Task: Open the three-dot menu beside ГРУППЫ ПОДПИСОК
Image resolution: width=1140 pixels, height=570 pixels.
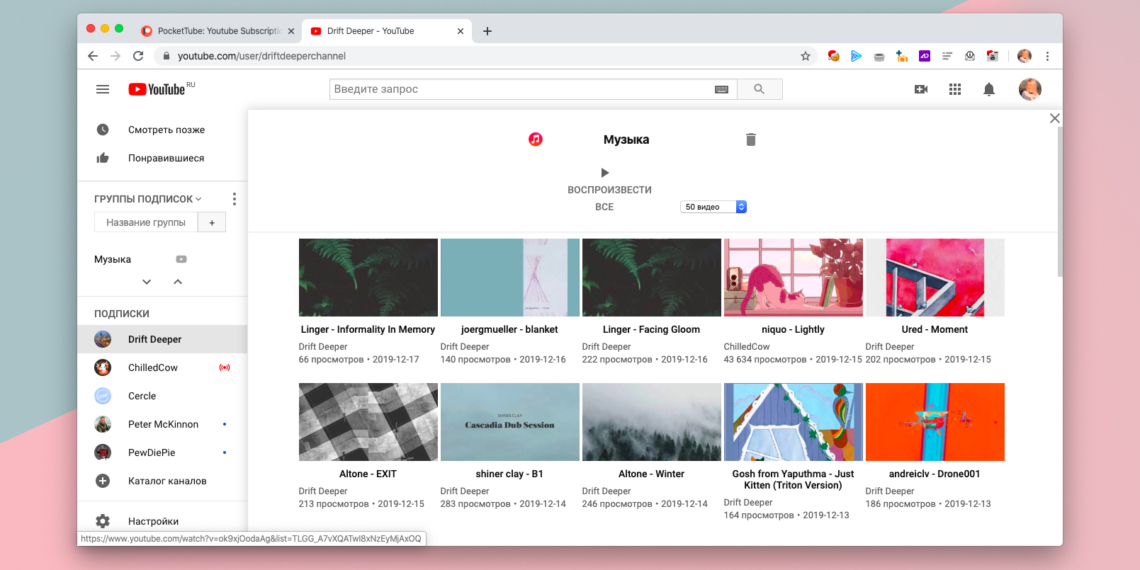Action: click(234, 199)
